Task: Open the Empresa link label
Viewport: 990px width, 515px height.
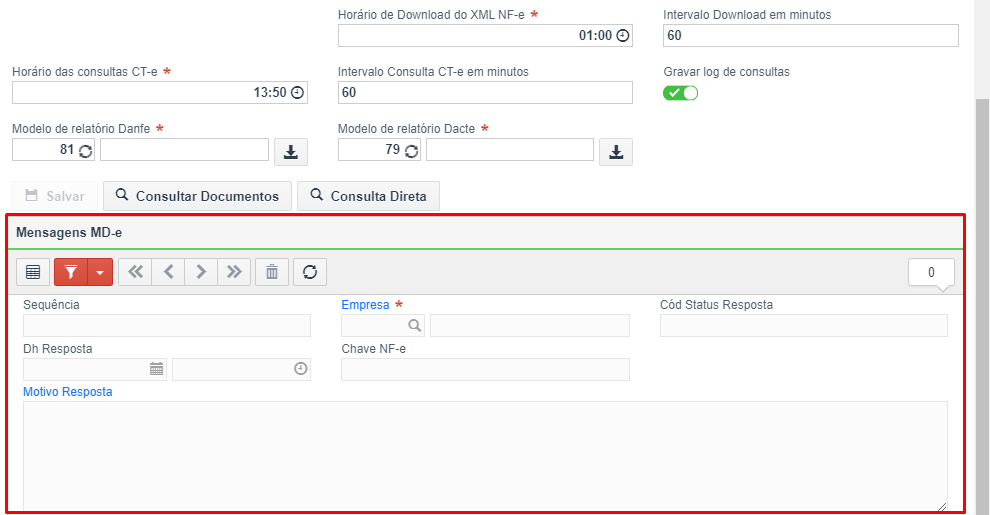Action: [365, 304]
